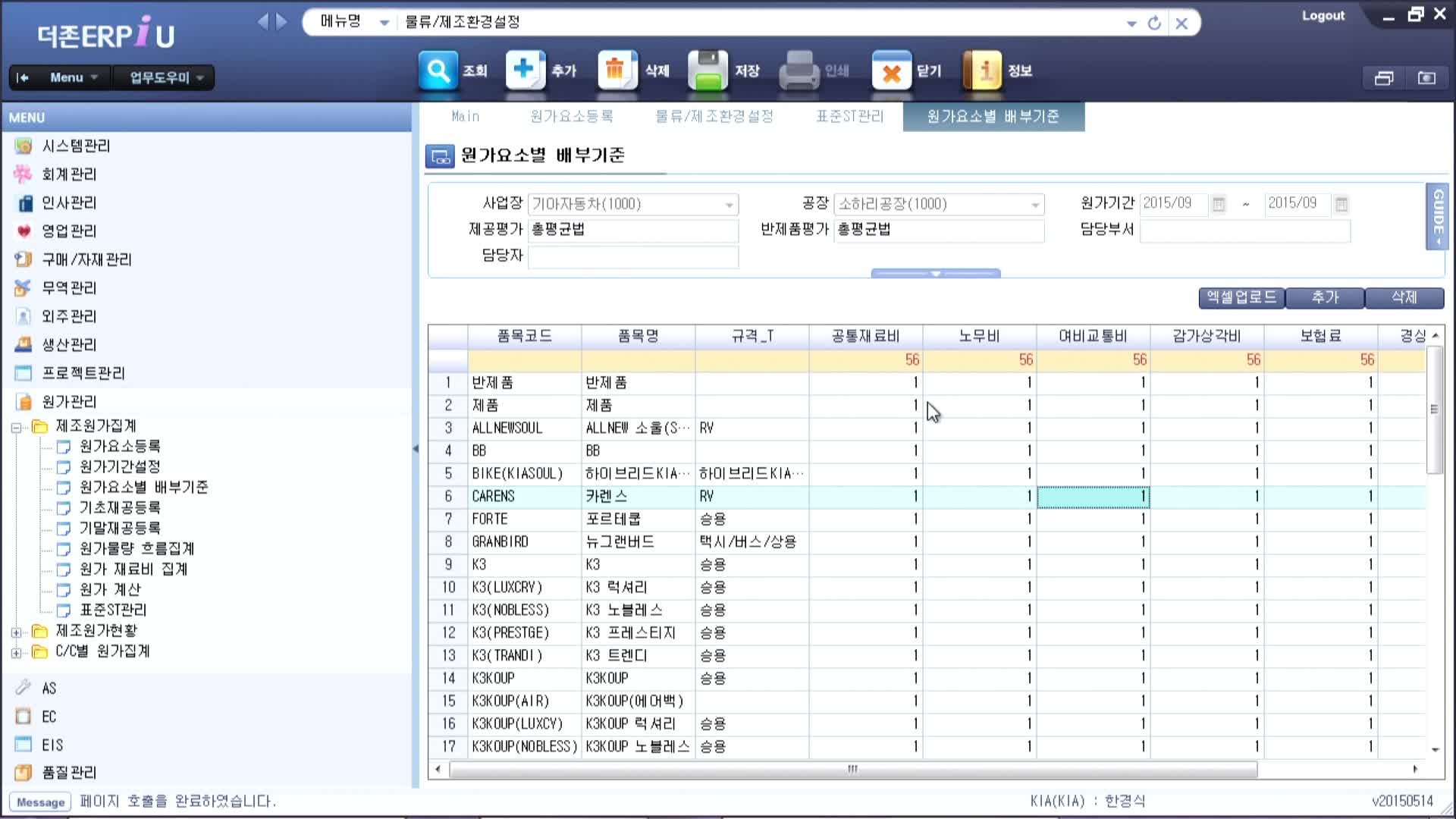The width and height of the screenshot is (1456, 819).
Task: Open the 무역관리 module
Action: coord(69,288)
